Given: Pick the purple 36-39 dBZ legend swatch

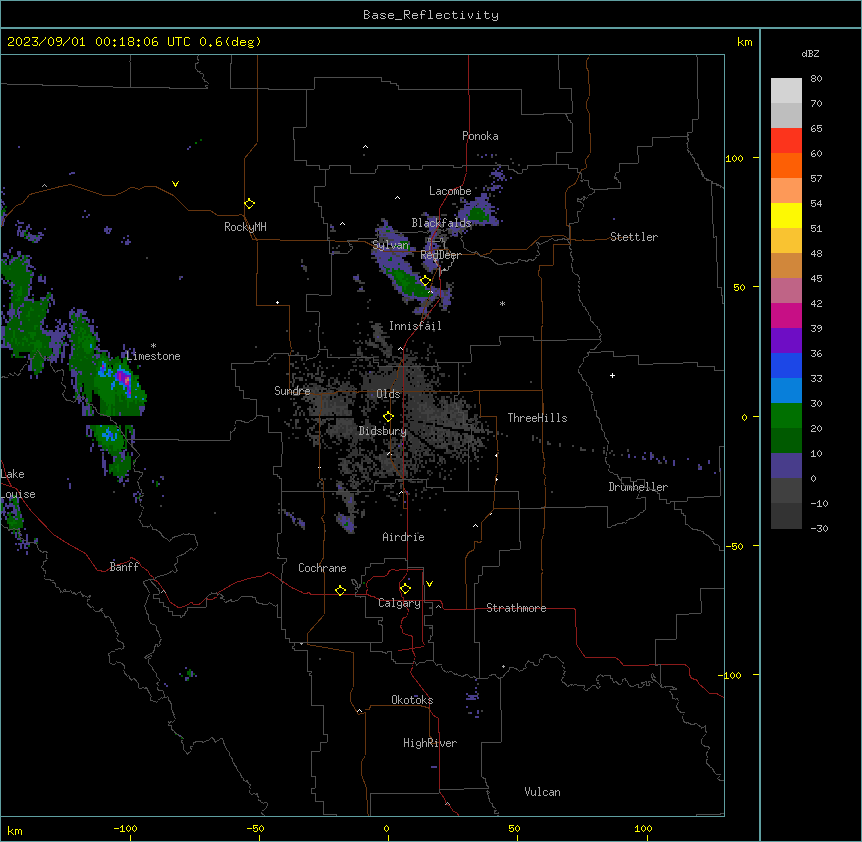Looking at the screenshot, I should (786, 341).
